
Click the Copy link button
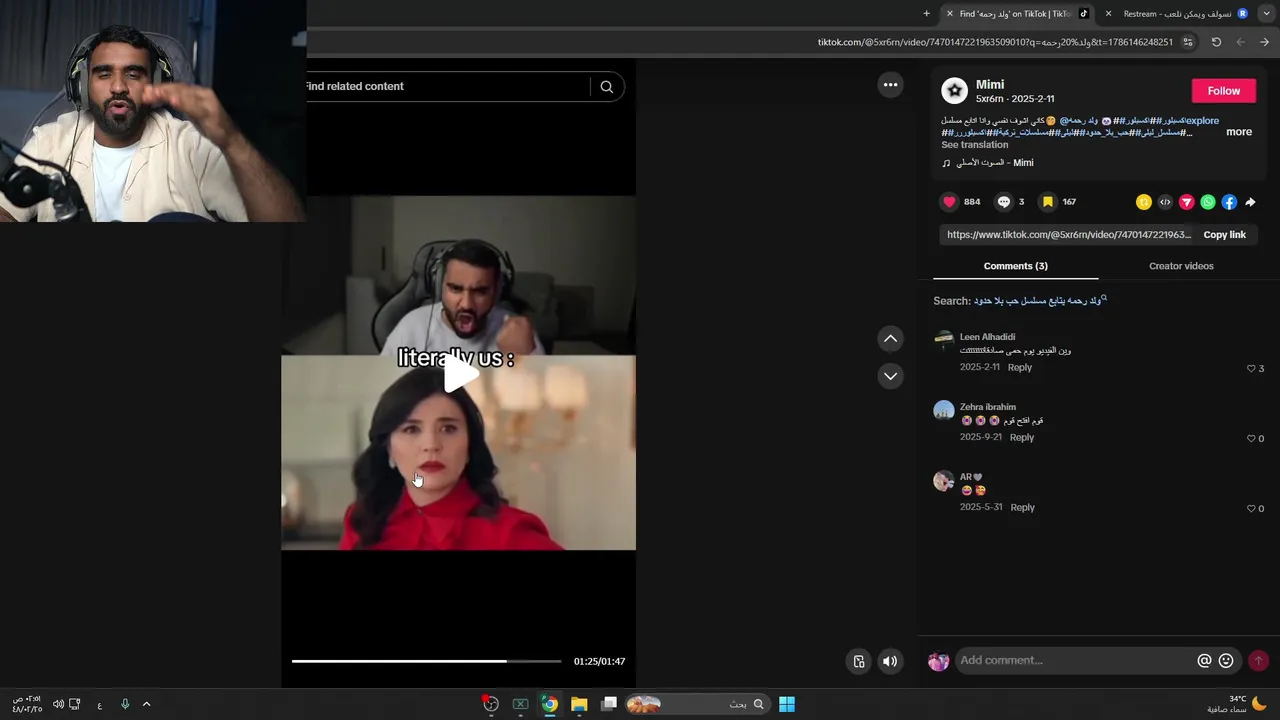[x=1225, y=235]
